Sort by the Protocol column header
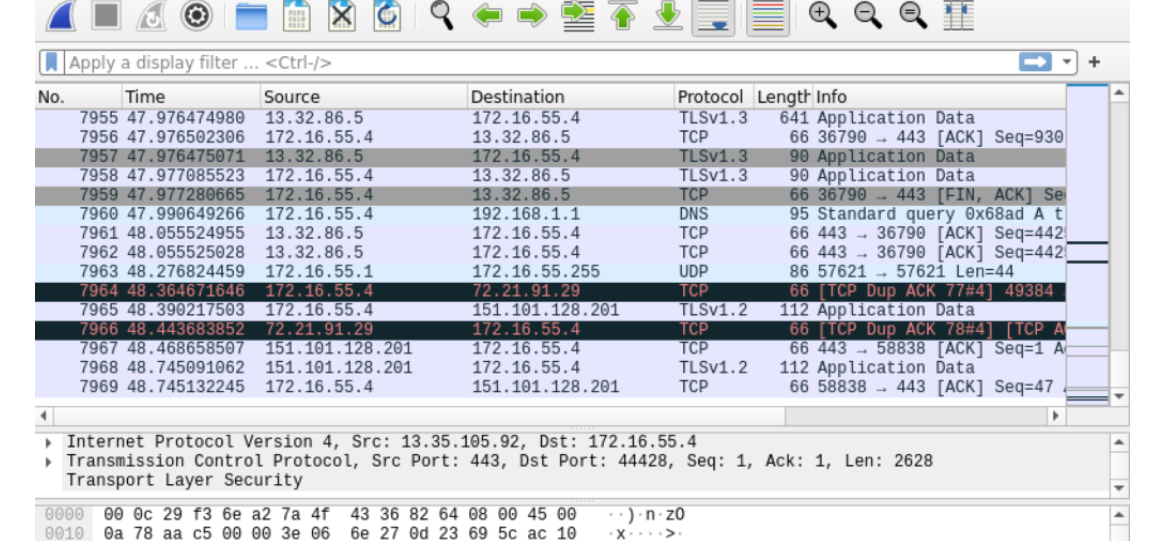The image size is (1159, 541). (x=714, y=97)
